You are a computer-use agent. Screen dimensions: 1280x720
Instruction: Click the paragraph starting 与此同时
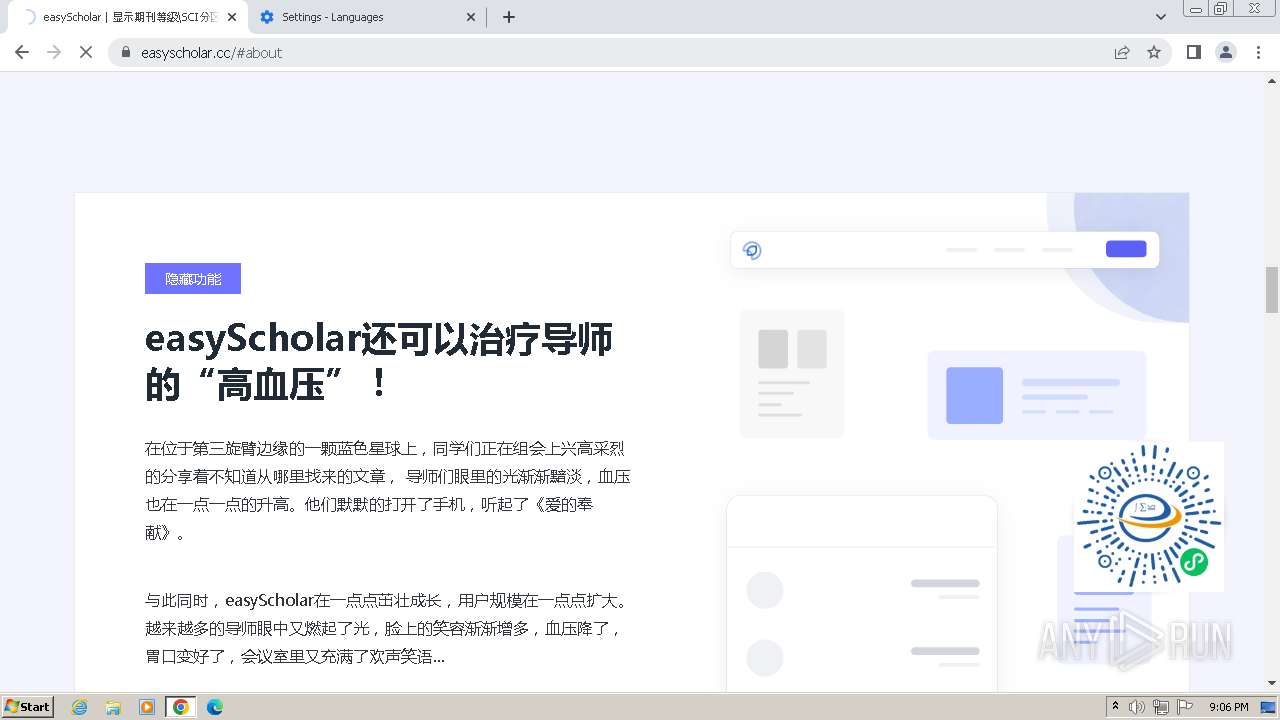pos(388,629)
